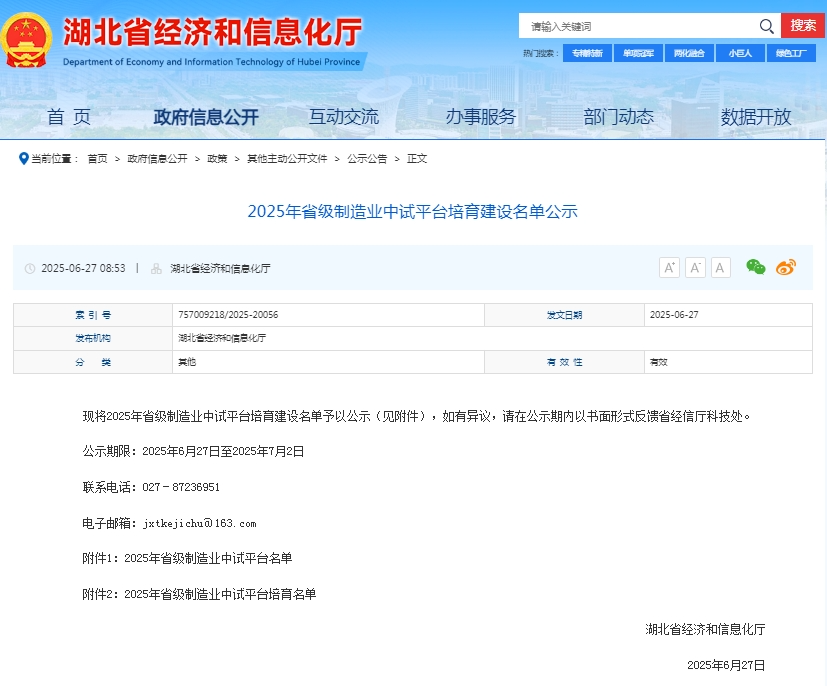The width and height of the screenshot is (827, 686).
Task: Click the location pin icon in breadcrumb
Action: tap(23, 158)
